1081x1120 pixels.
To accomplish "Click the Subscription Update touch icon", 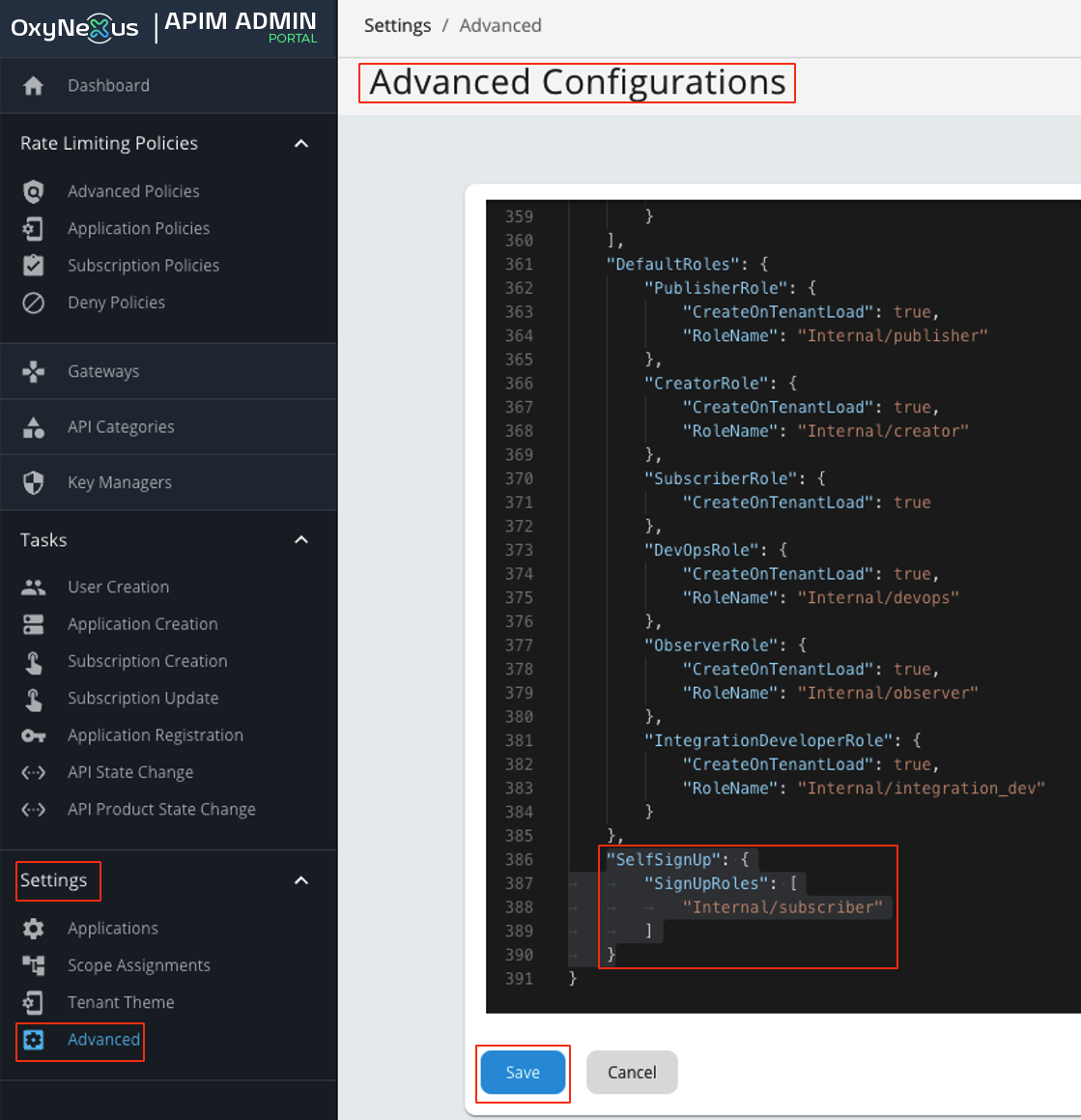I will point(33,699).
